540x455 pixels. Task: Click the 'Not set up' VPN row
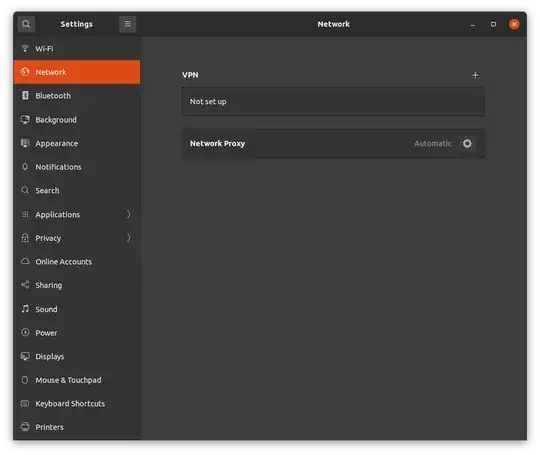point(333,101)
